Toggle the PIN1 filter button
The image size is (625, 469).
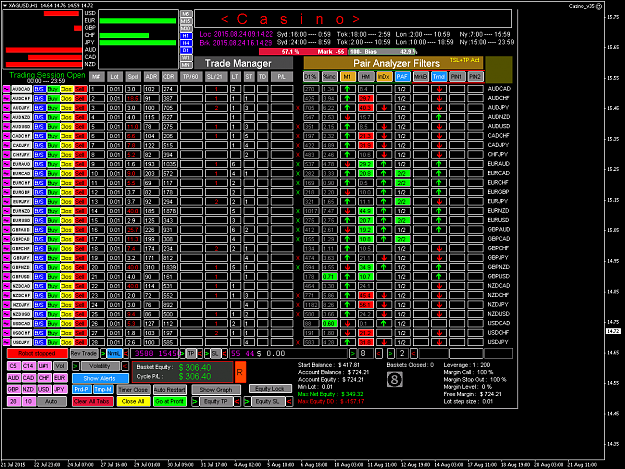tap(457, 77)
